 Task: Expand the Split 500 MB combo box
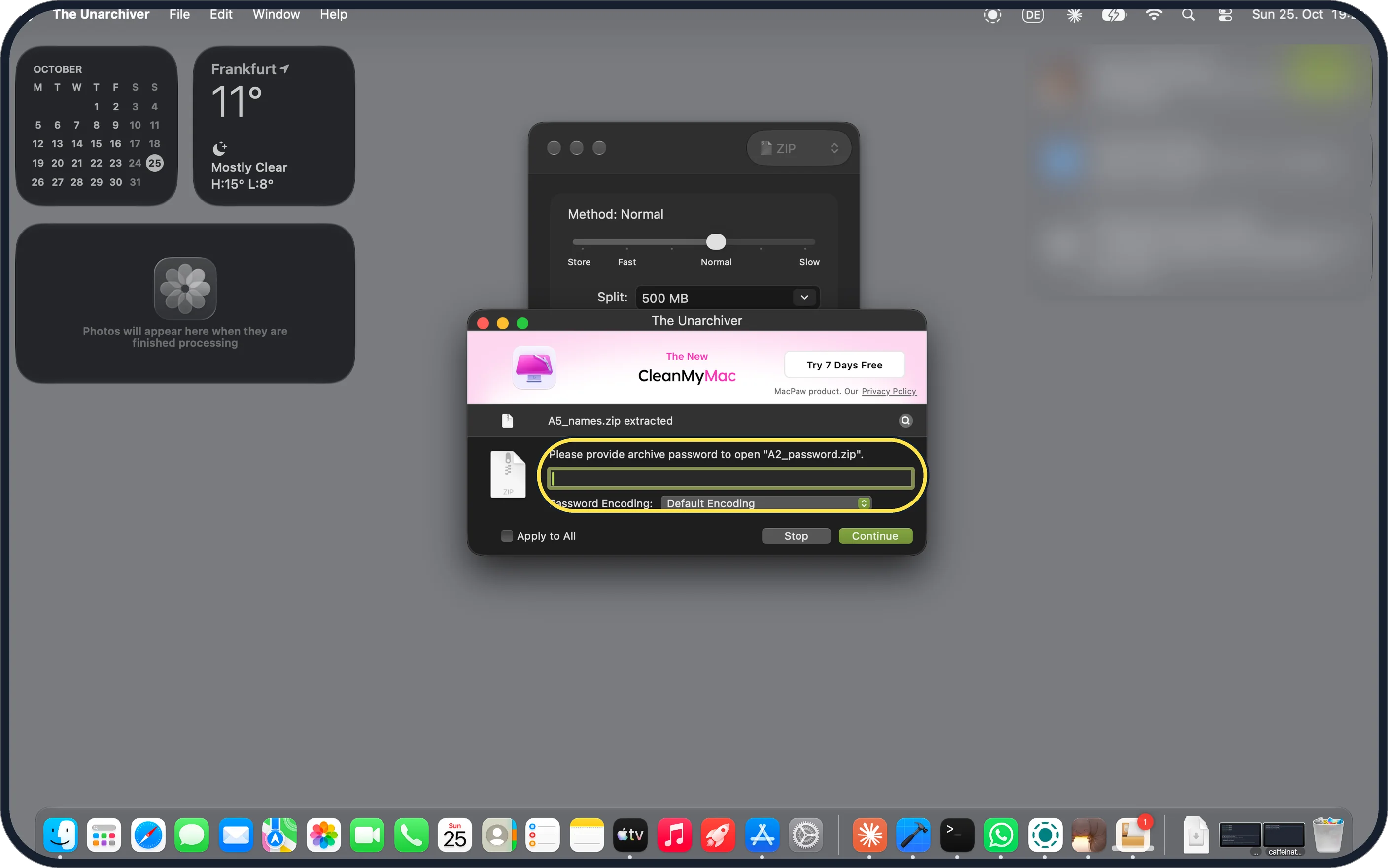click(804, 298)
